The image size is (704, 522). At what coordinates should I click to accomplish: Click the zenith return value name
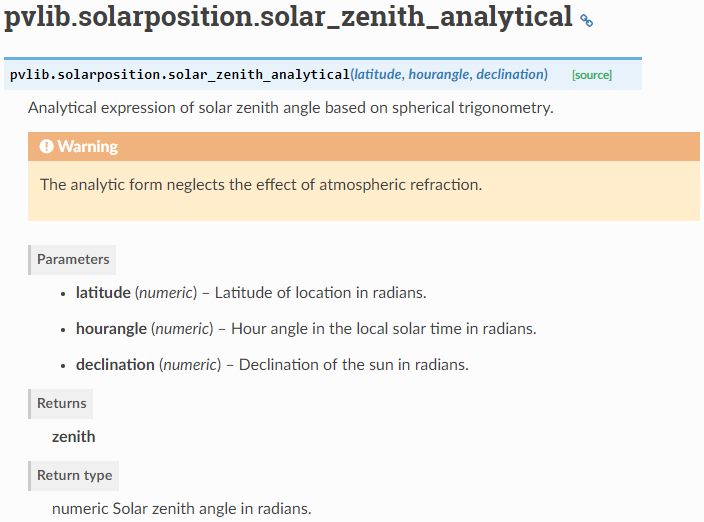click(74, 436)
